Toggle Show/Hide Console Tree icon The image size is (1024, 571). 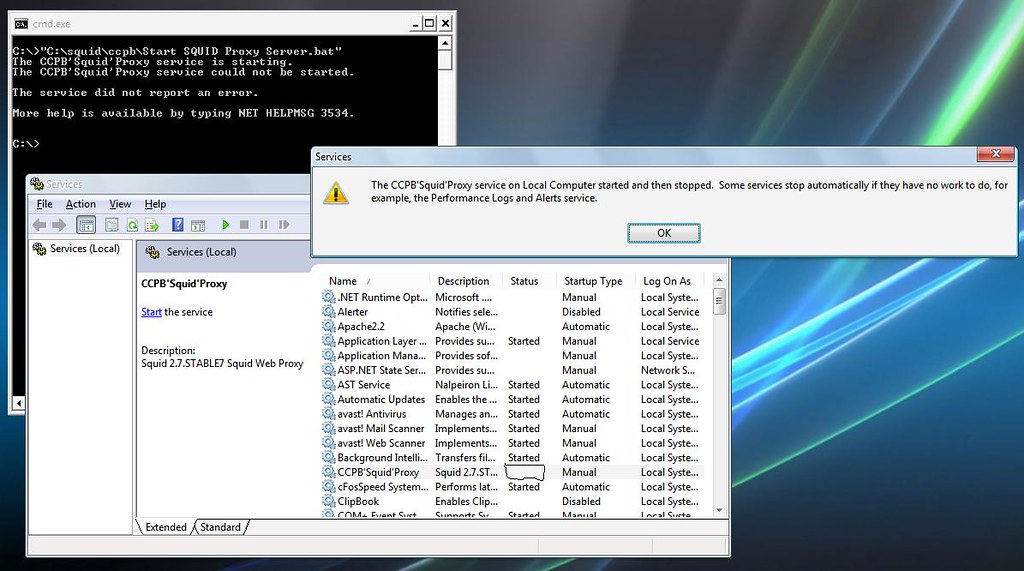point(86,225)
